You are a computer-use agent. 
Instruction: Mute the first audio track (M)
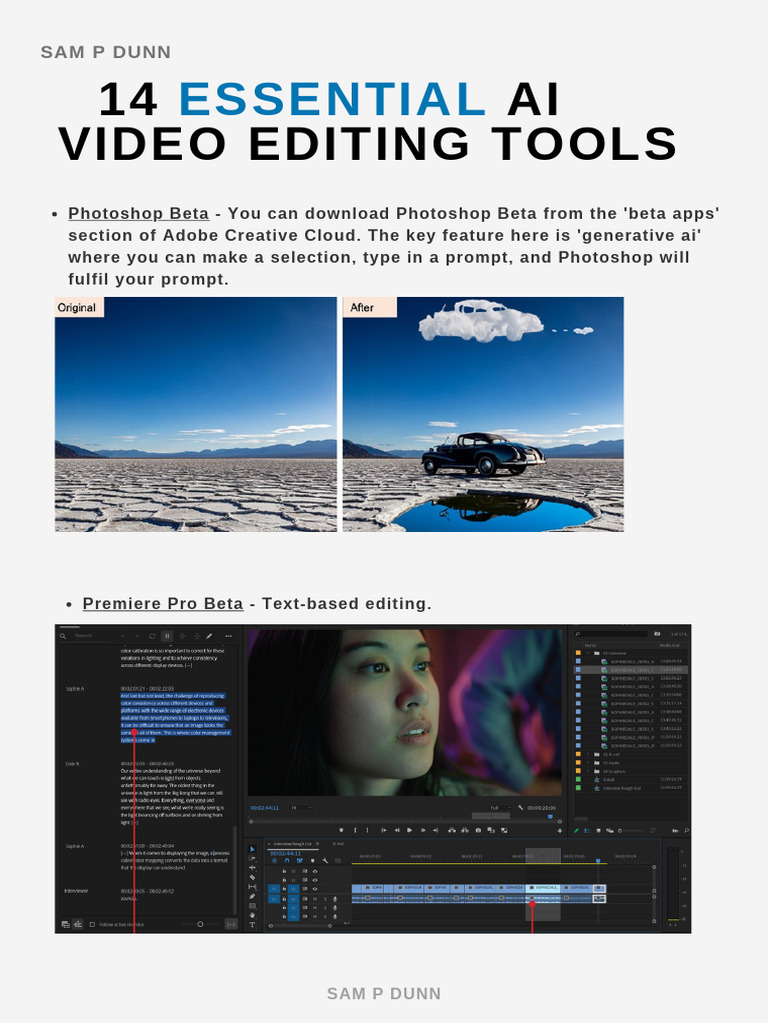(x=315, y=899)
